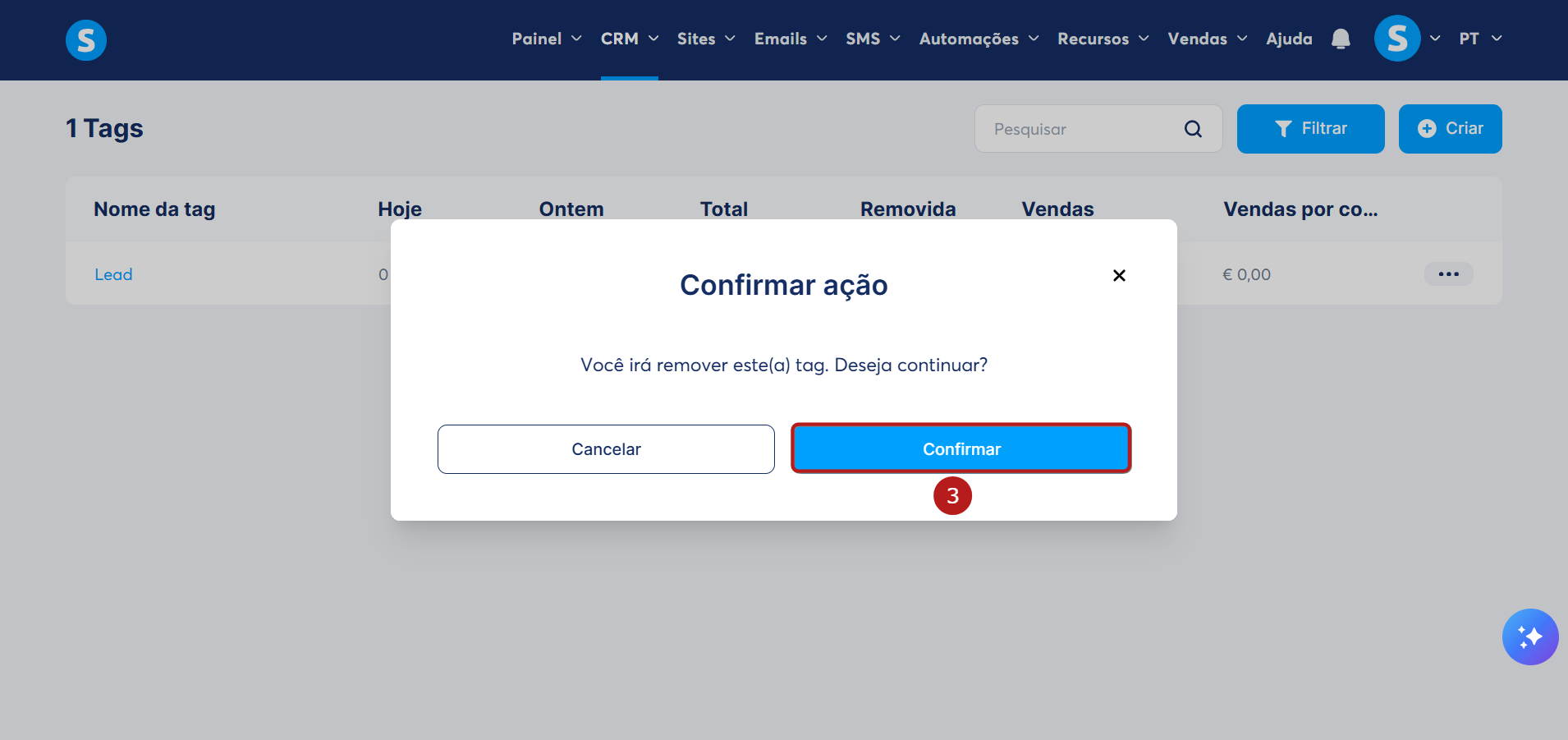The width and height of the screenshot is (1568, 740).
Task: Open the Lead tag link
Action: [x=113, y=274]
